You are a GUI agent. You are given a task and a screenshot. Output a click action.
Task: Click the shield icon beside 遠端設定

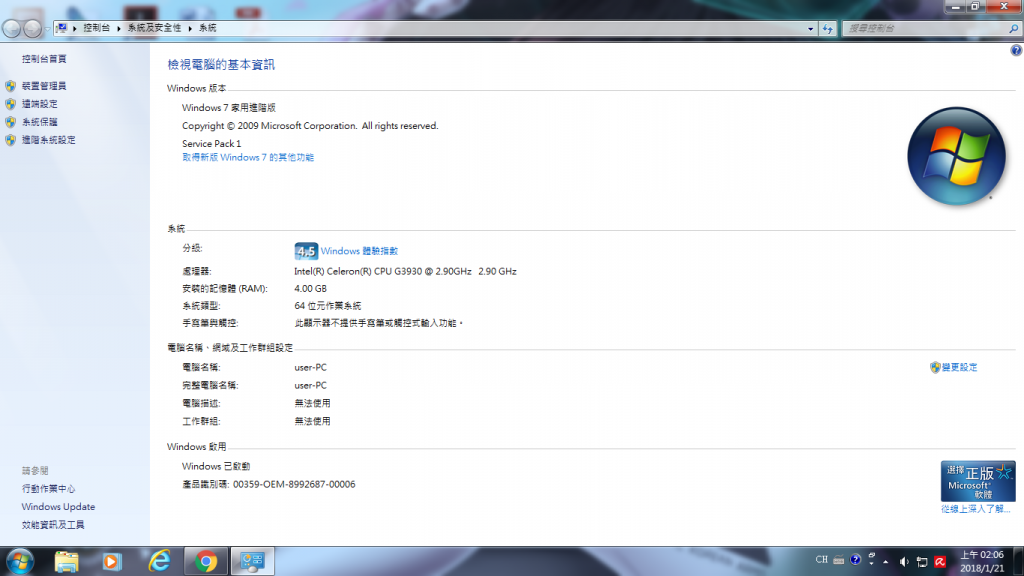[10, 104]
